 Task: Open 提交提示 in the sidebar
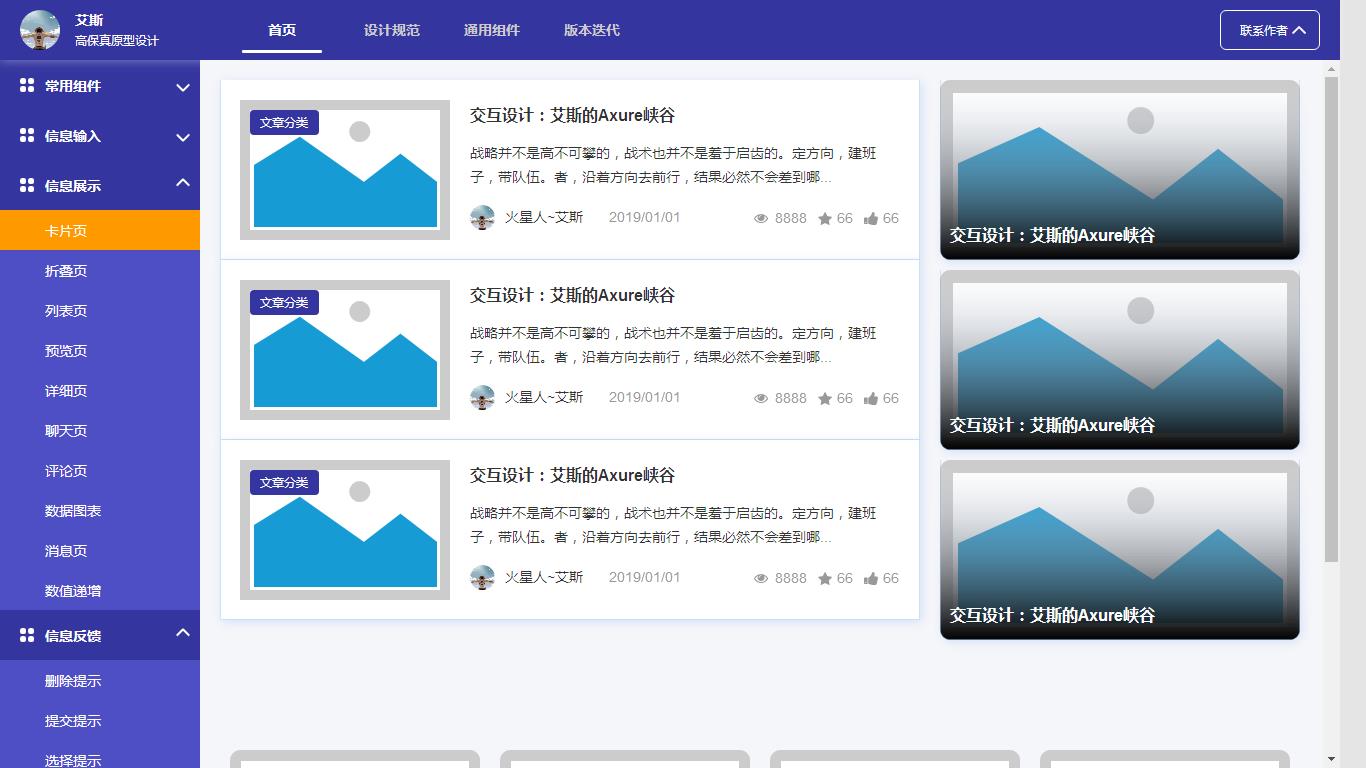click(x=100, y=721)
